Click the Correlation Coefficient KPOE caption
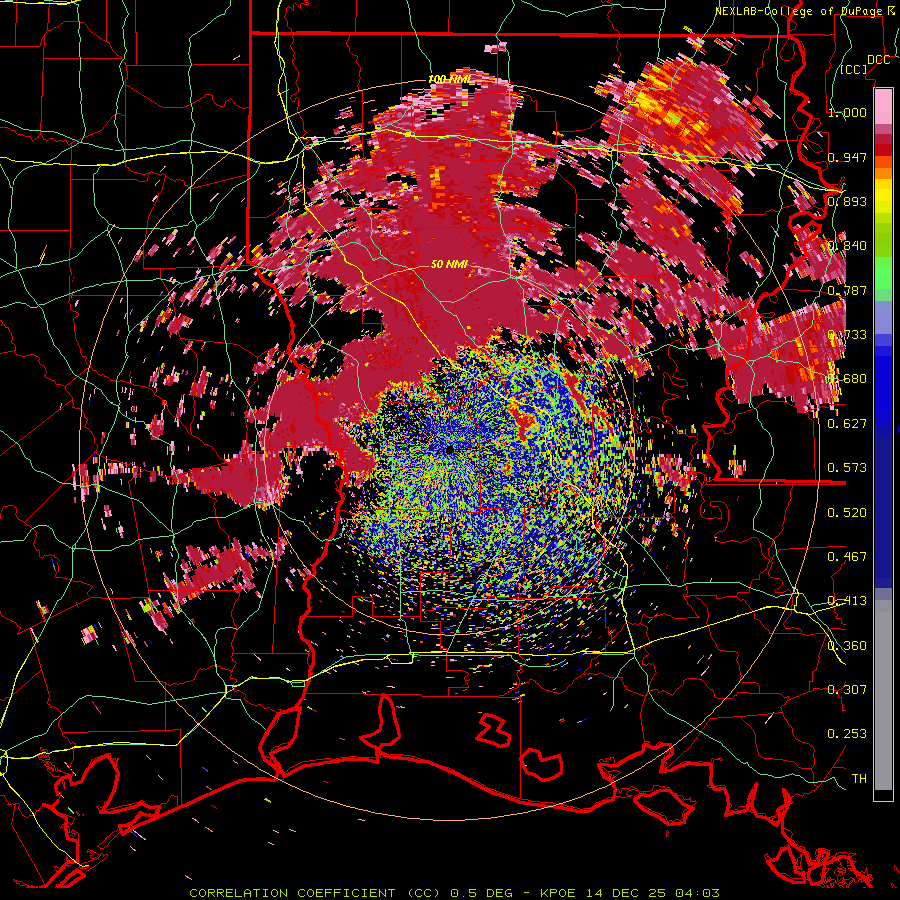The height and width of the screenshot is (900, 900). (454, 893)
